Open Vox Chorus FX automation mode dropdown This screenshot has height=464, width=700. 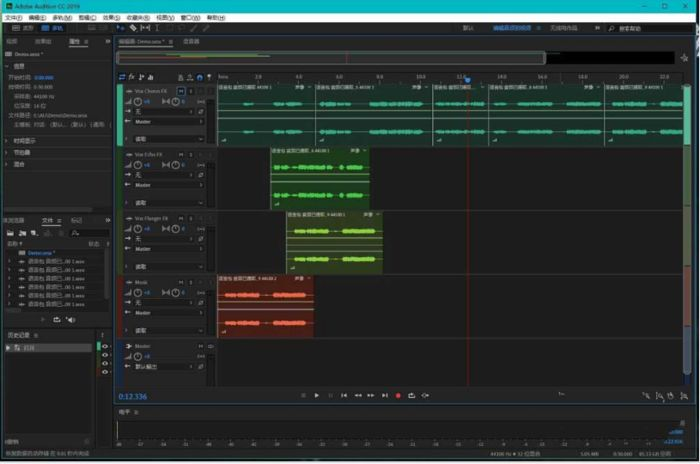[168, 139]
